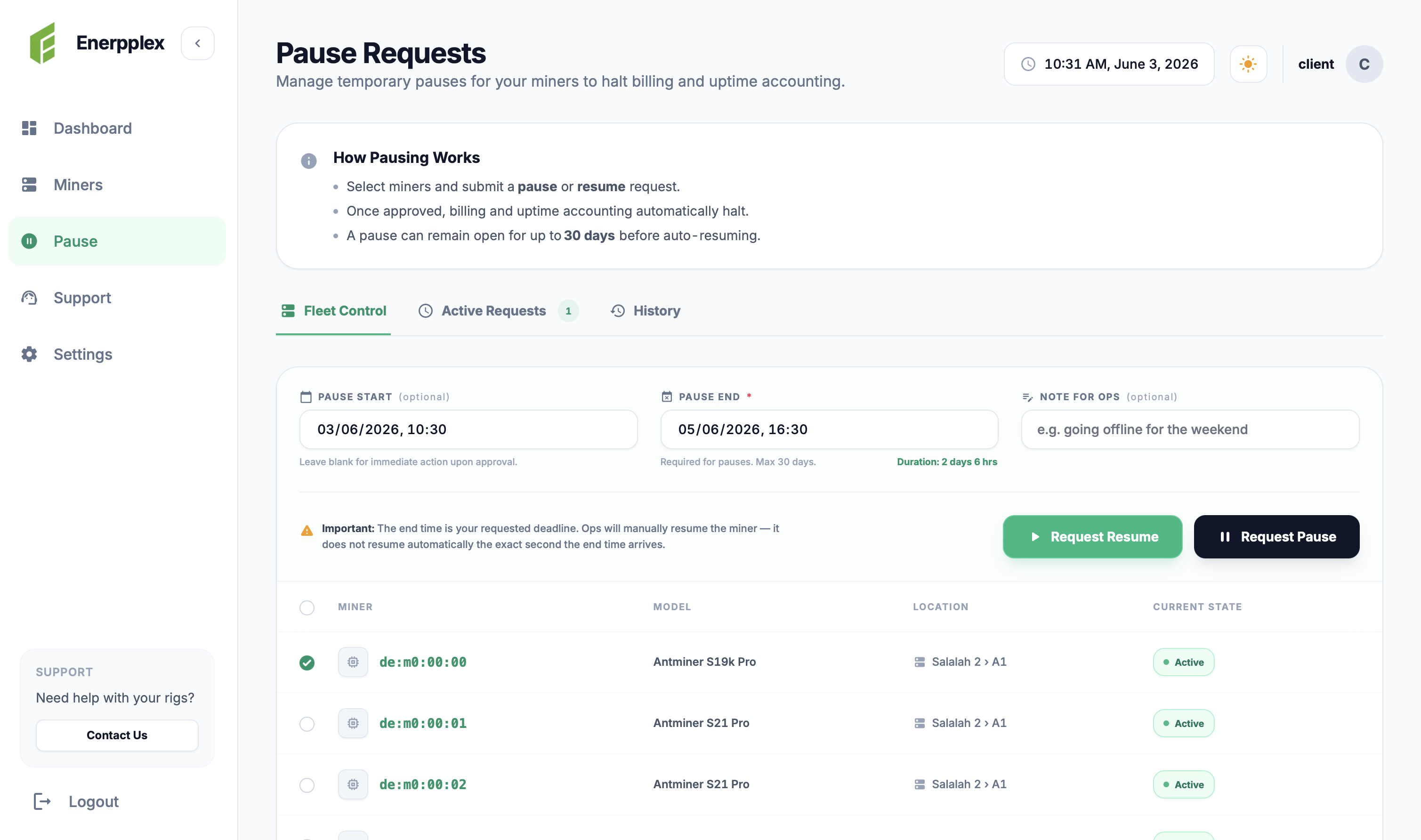1421x840 pixels.
Task: Click the Antminer S19k Pro model cell
Action: pos(704,662)
